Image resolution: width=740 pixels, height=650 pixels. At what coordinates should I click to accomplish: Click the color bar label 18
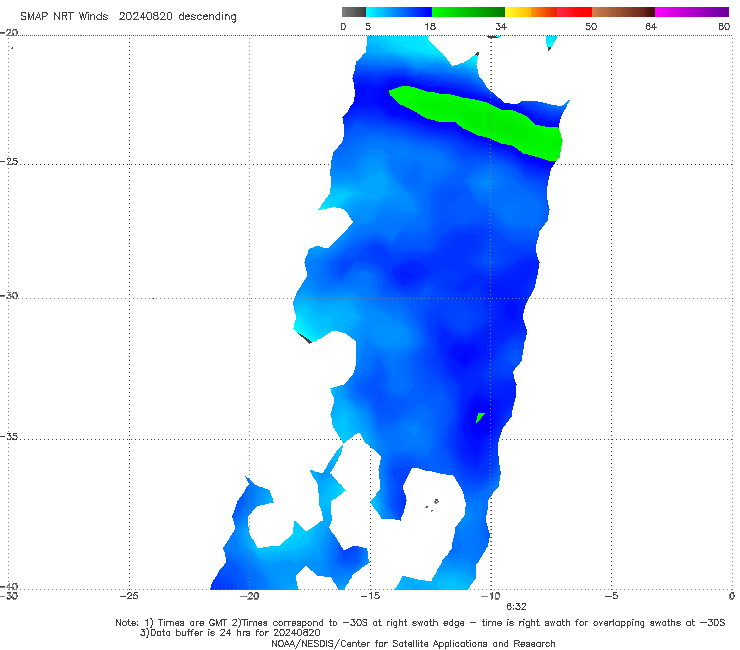click(x=430, y=26)
